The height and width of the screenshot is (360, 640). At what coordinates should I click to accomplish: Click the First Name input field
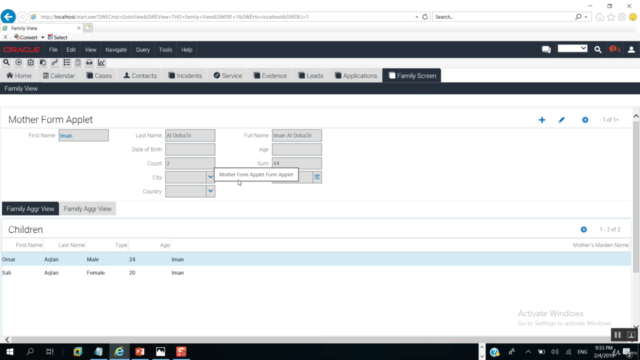[83, 136]
